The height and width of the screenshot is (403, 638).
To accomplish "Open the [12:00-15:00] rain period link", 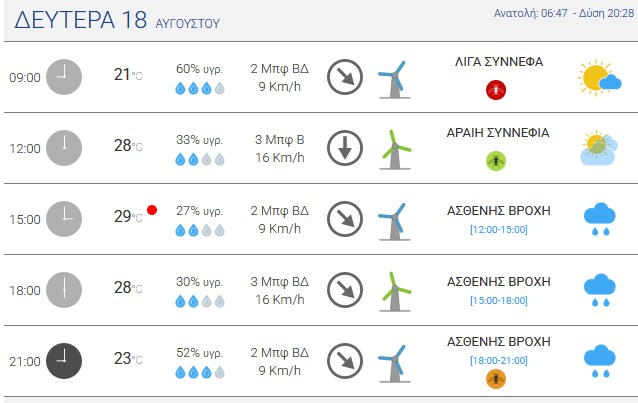I will coord(499,230).
